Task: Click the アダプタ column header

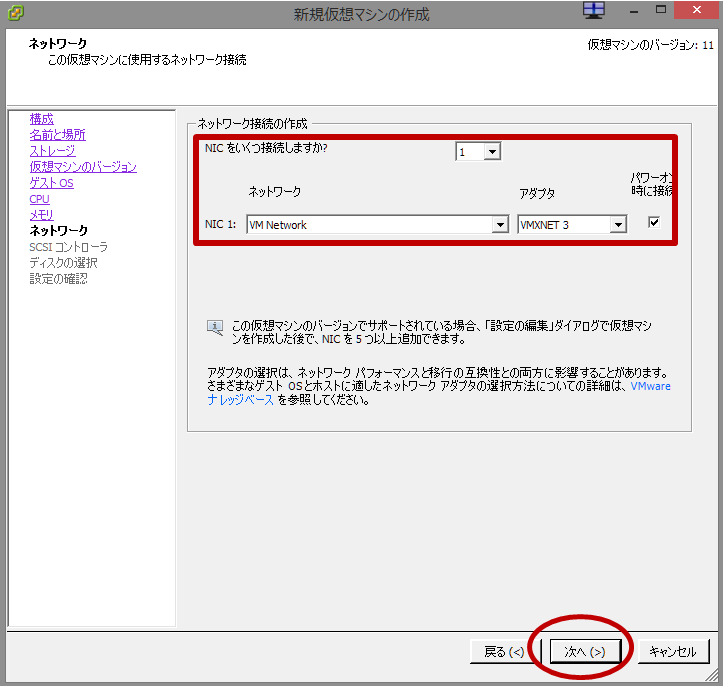Action: pos(537,193)
